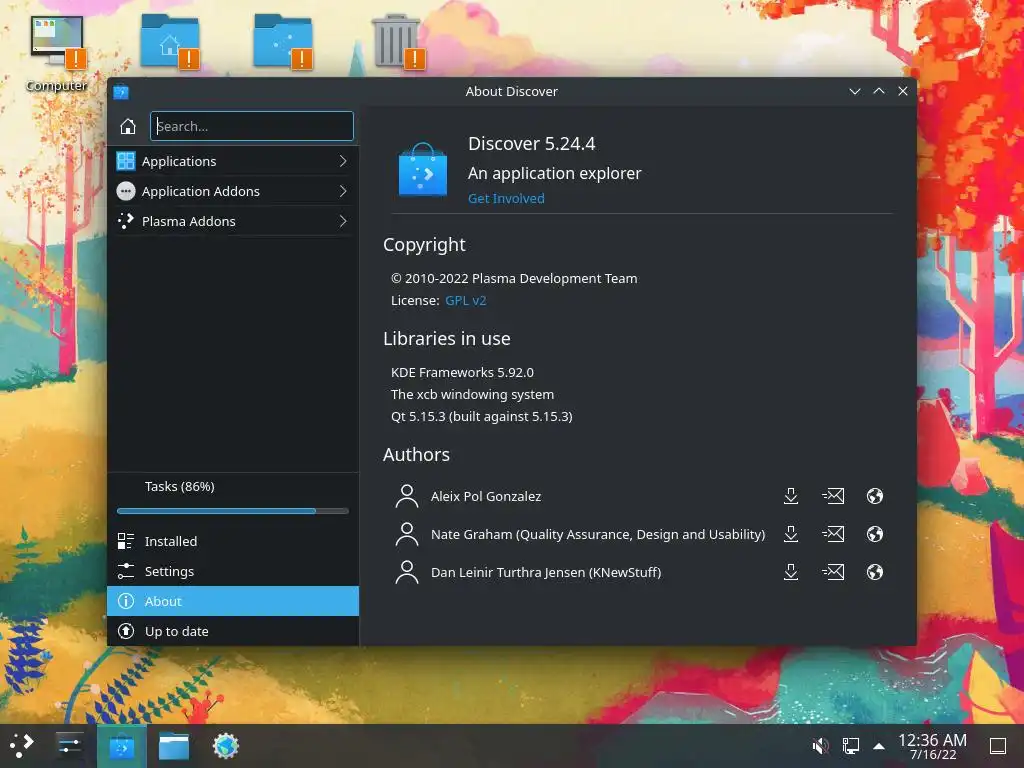Click the tasks progress bar
The image size is (1024, 768).
[x=232, y=511]
